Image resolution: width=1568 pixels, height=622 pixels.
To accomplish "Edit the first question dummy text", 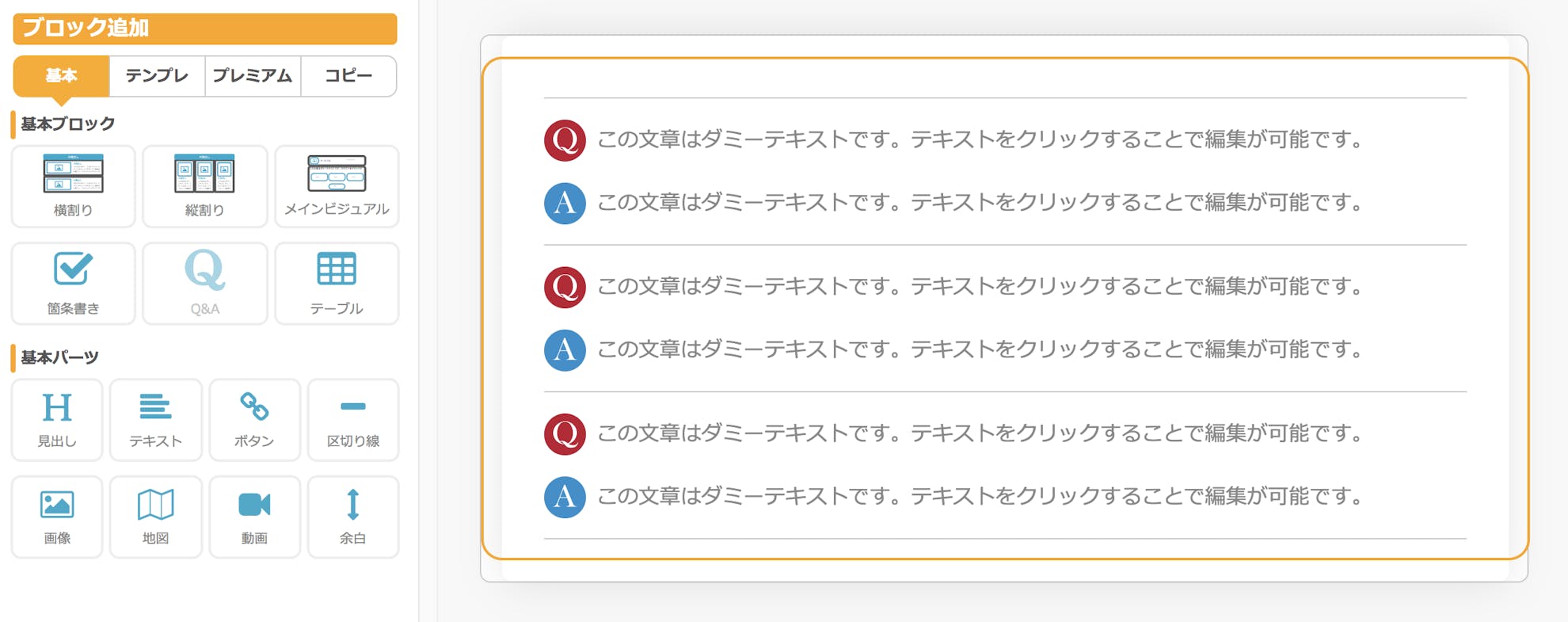I will [x=980, y=139].
